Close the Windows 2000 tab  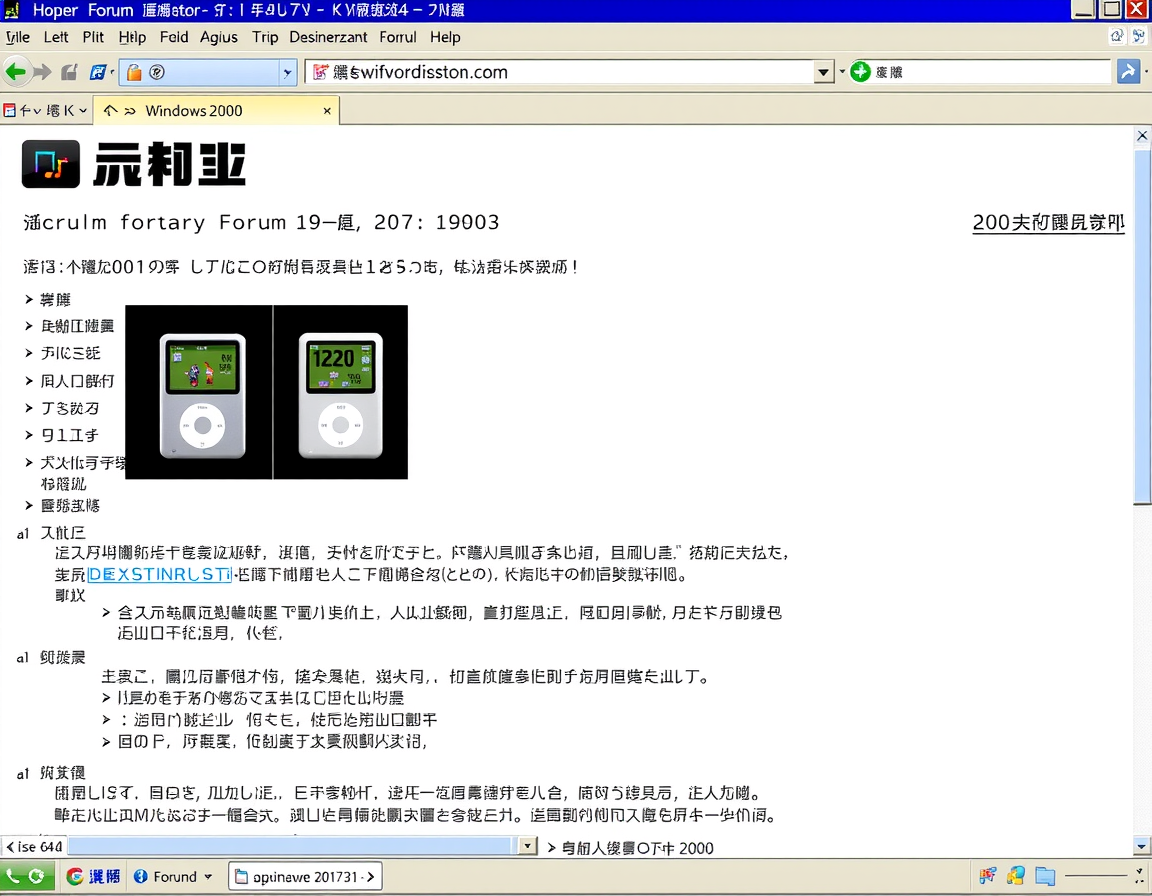[327, 111]
